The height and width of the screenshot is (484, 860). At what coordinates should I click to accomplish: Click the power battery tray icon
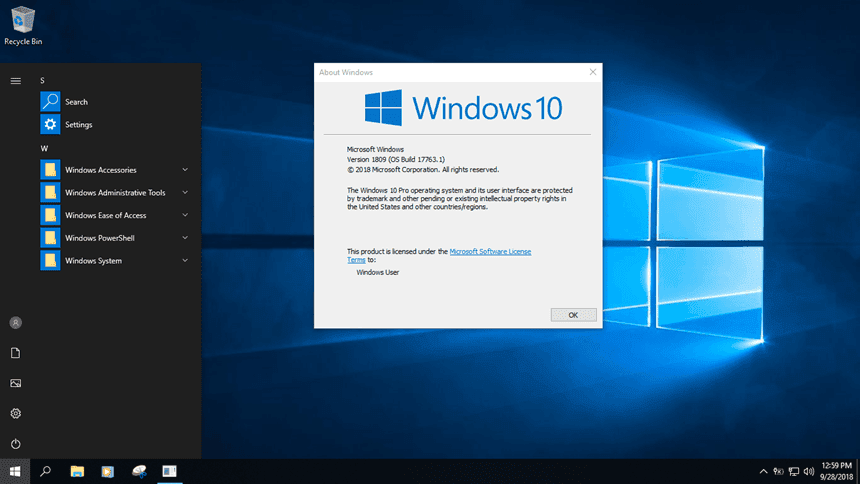(x=778, y=471)
